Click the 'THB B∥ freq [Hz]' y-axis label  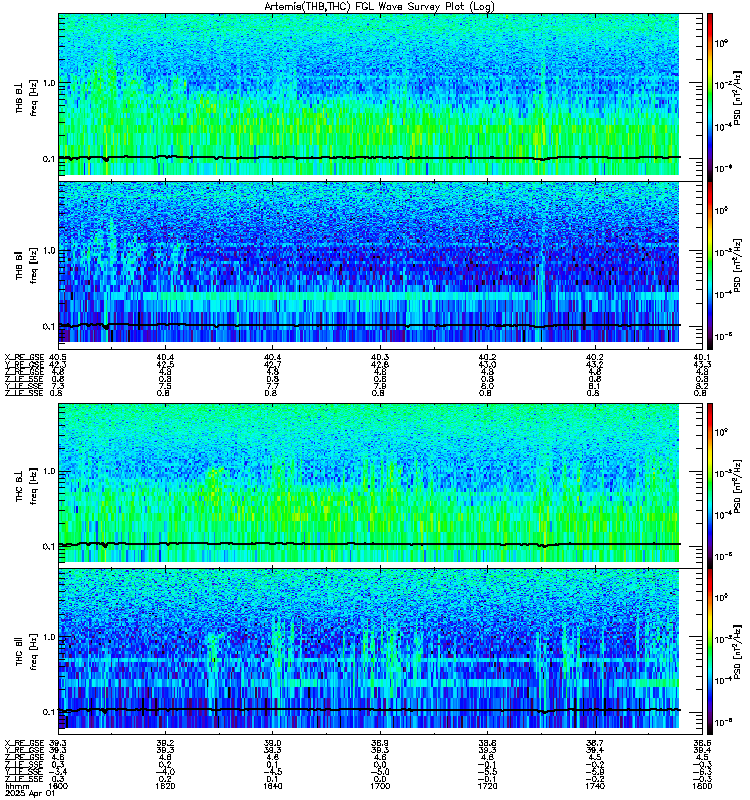(x=27, y=265)
